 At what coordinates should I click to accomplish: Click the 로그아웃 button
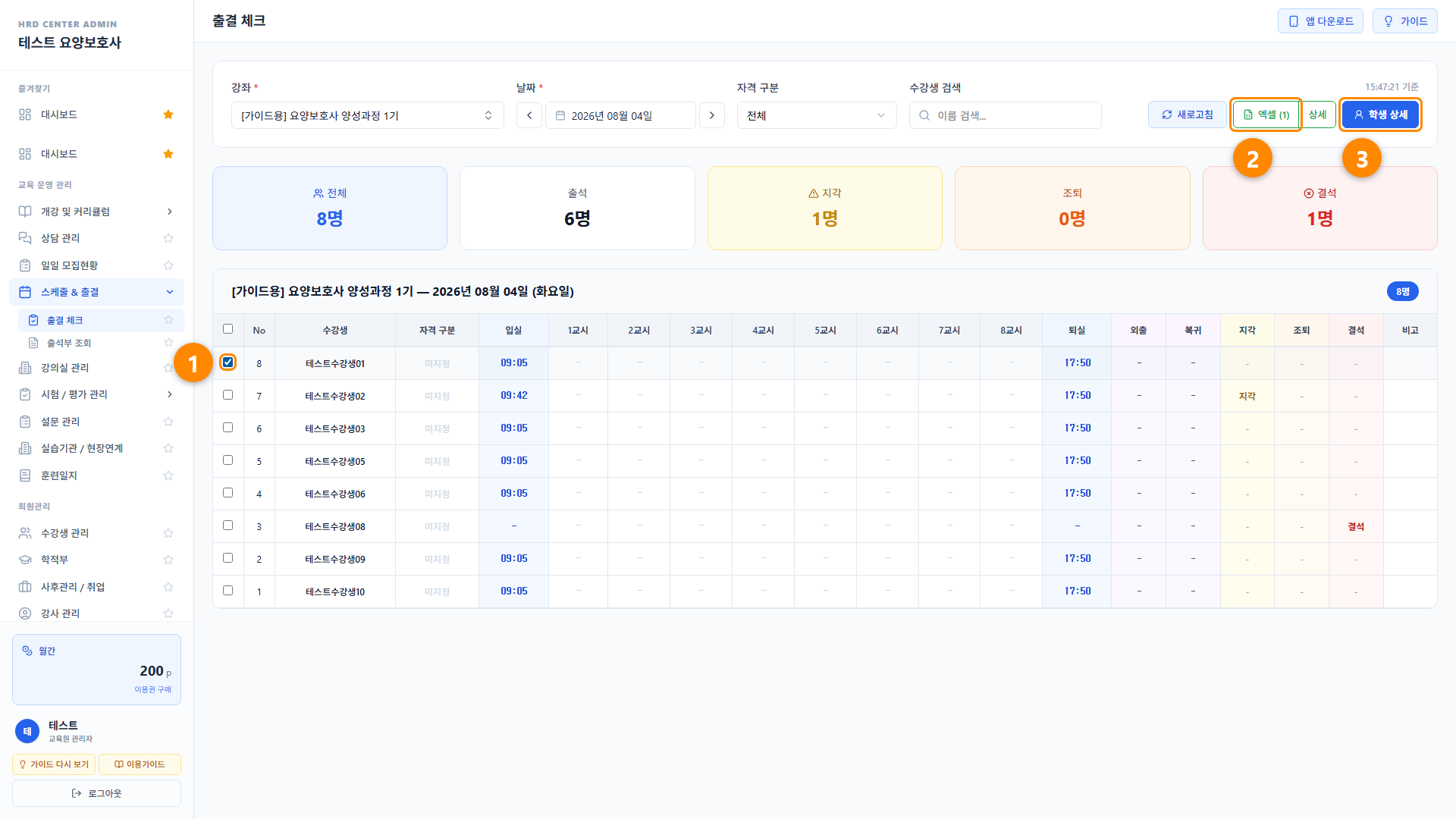[x=96, y=793]
